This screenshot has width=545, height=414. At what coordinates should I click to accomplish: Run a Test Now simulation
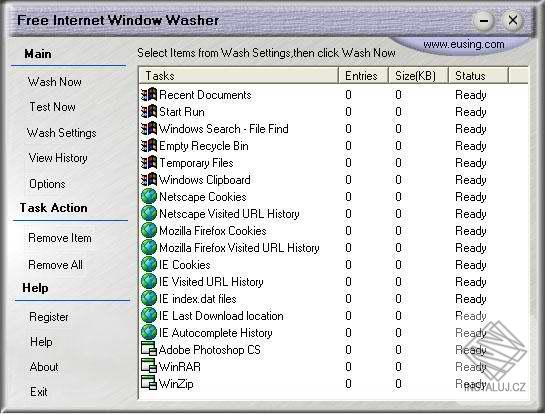[52, 107]
